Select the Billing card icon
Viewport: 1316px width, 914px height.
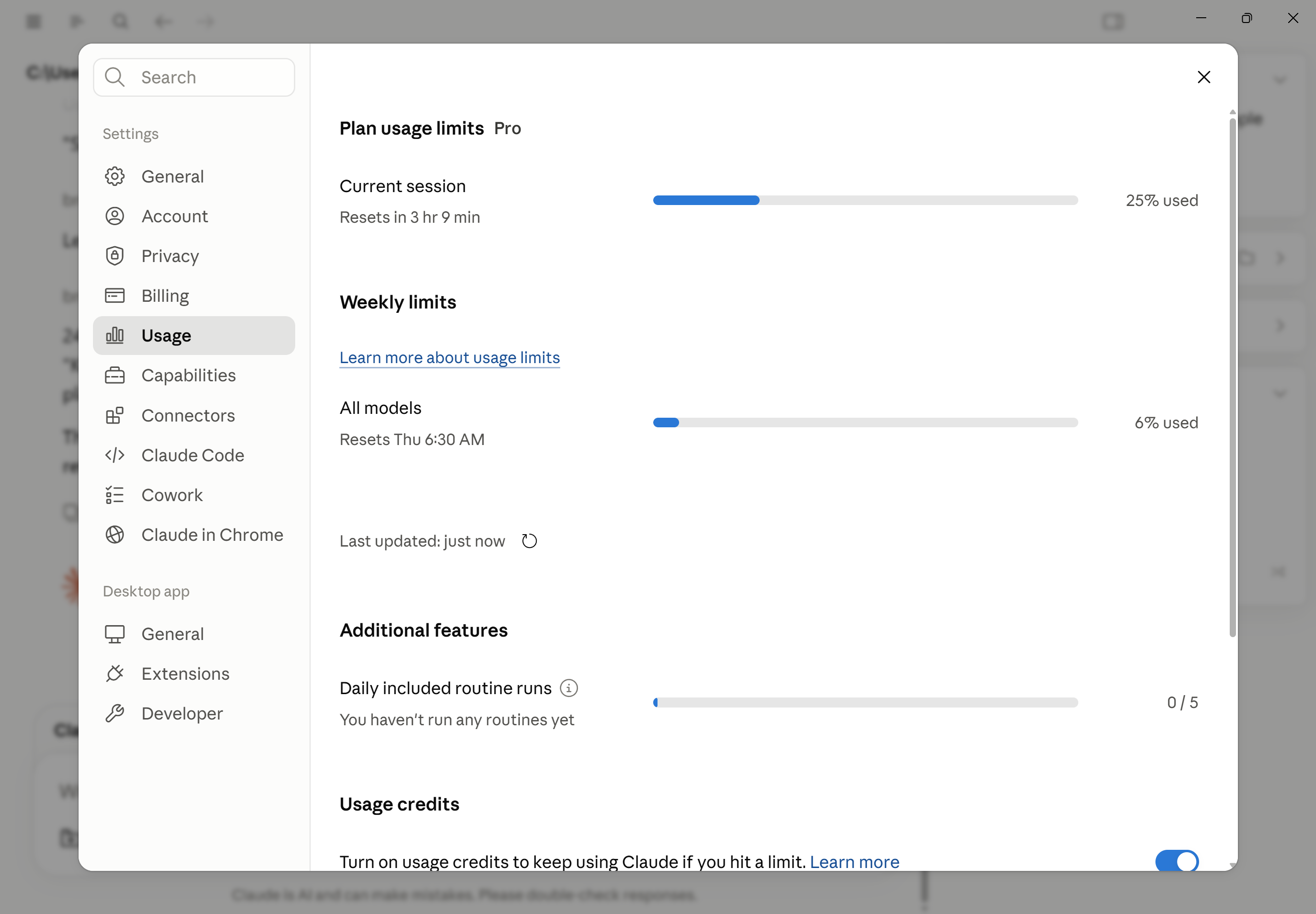click(115, 296)
